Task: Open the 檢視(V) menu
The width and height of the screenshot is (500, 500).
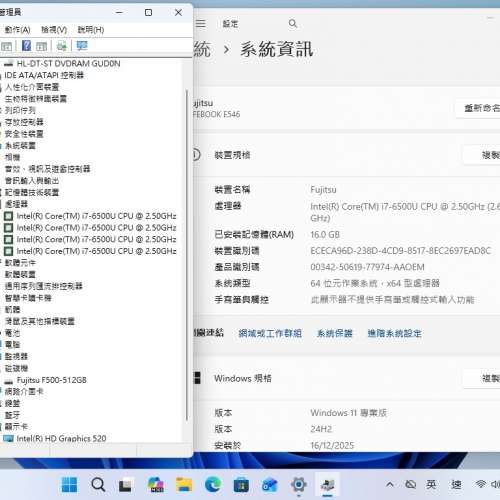Action: 54,30
